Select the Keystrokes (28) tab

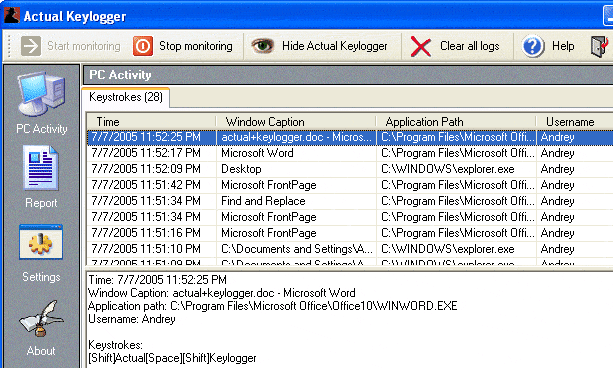click(x=125, y=97)
